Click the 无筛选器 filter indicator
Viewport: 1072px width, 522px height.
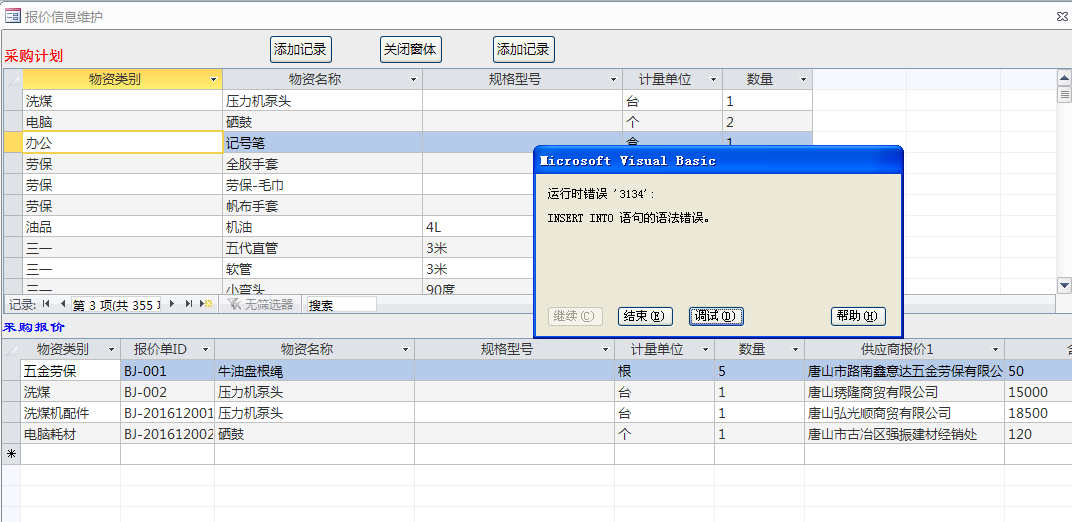tap(260, 304)
